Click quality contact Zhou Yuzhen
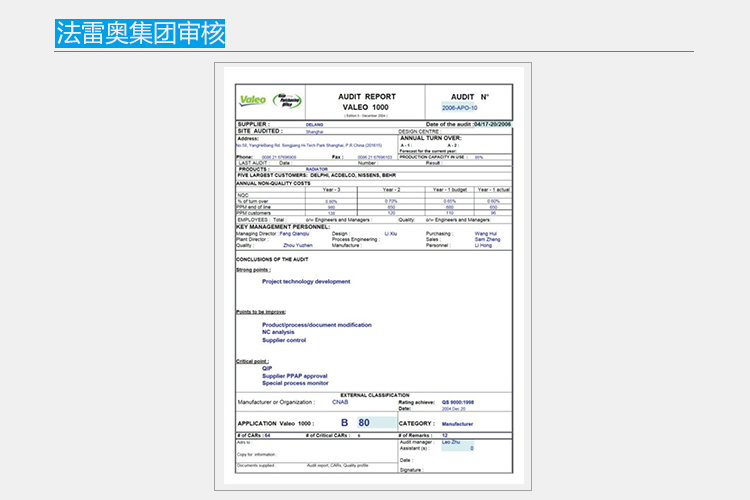Image resolution: width=750 pixels, height=500 pixels. pyautogui.click(x=298, y=245)
